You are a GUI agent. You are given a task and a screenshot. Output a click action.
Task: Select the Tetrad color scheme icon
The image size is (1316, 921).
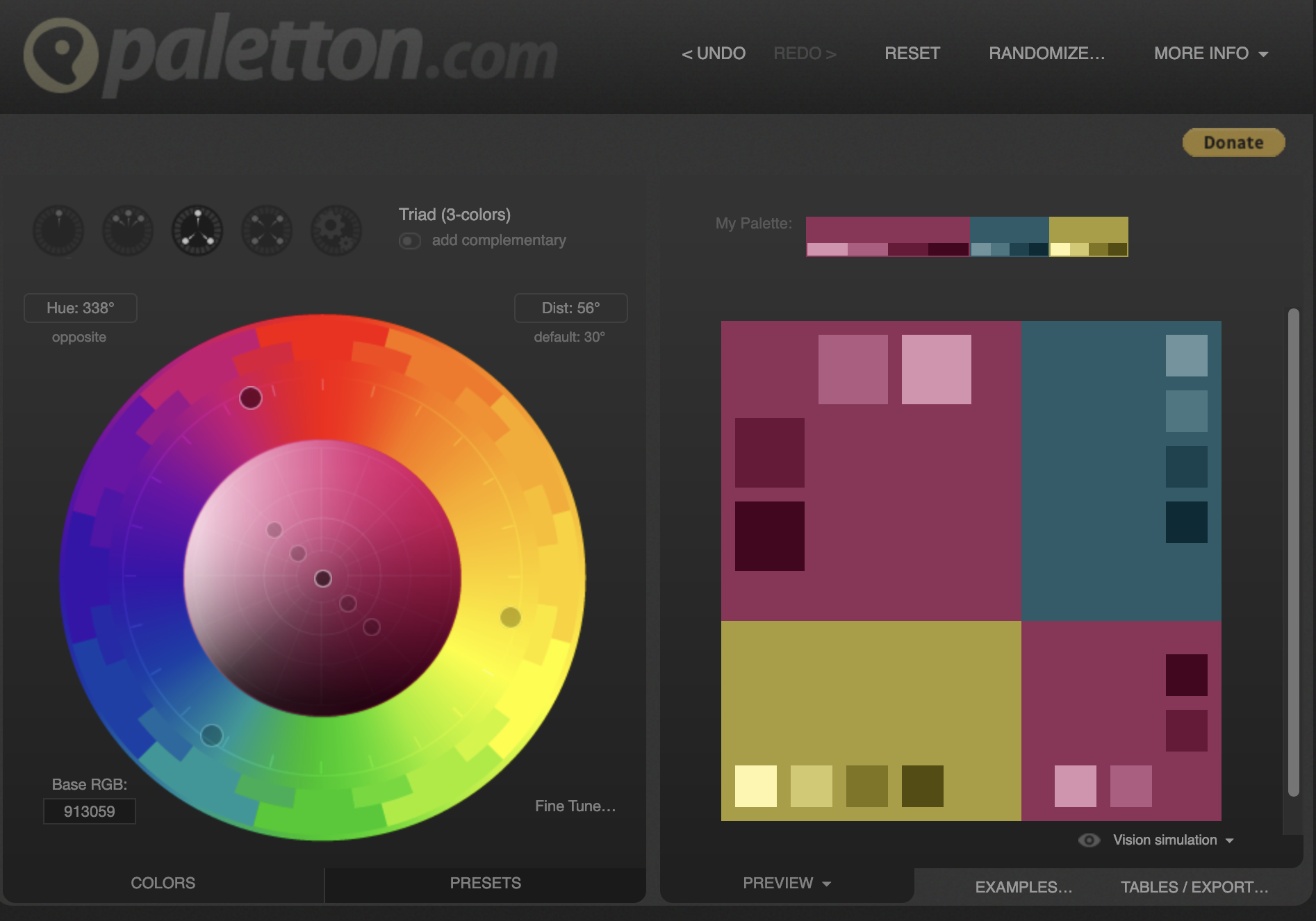pyautogui.click(x=267, y=231)
